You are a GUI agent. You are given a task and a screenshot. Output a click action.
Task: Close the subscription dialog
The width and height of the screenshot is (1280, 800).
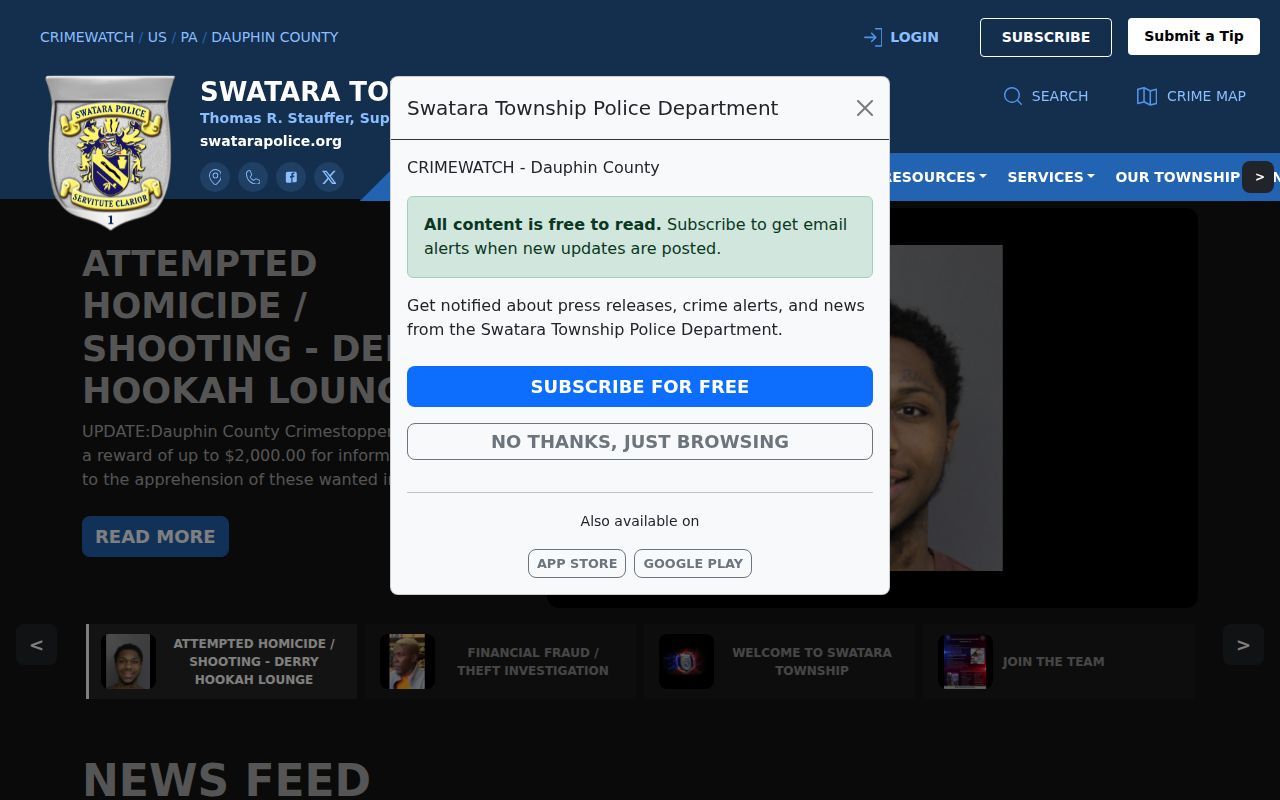(865, 108)
